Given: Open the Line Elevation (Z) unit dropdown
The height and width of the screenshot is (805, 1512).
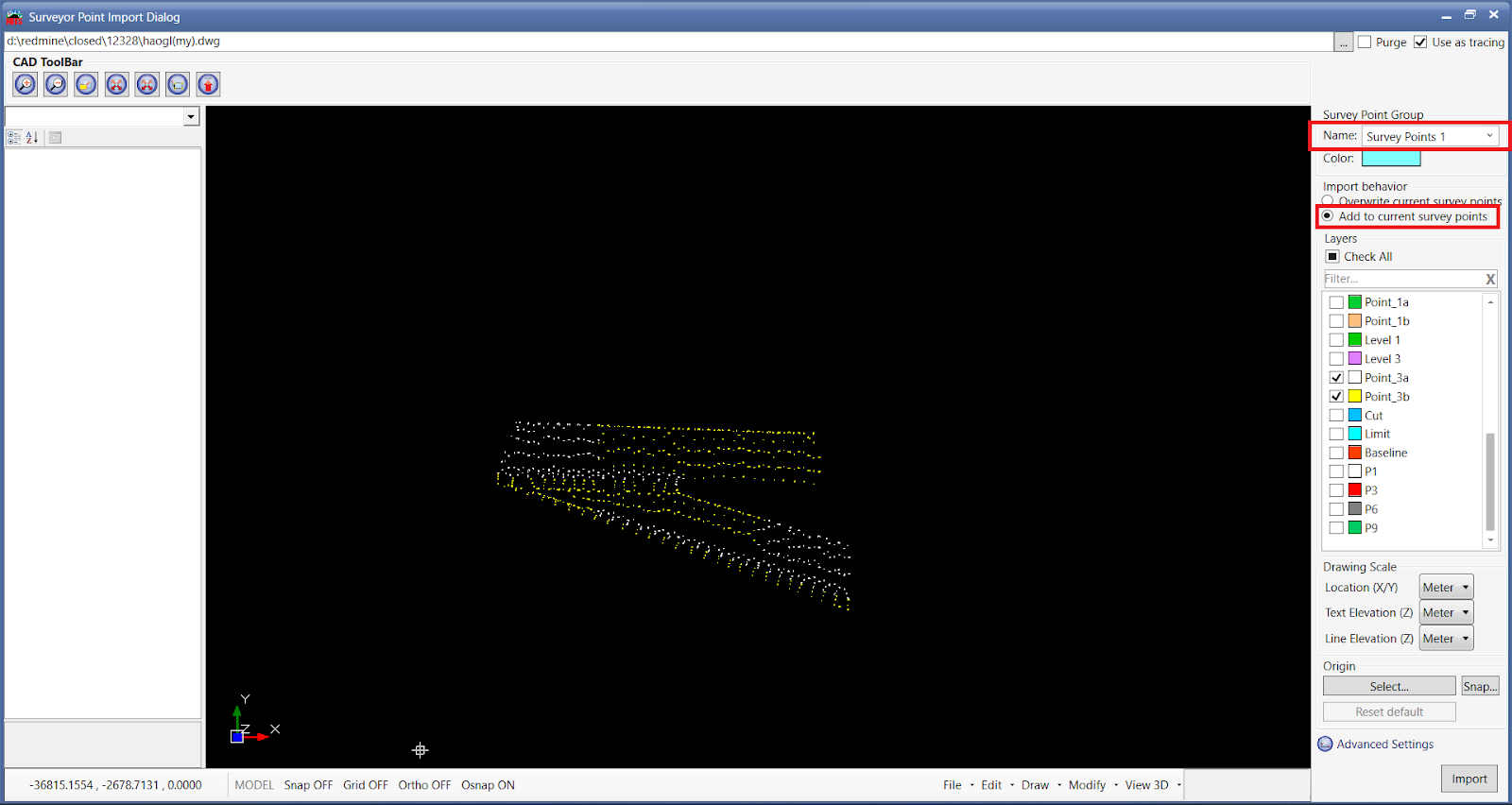Looking at the screenshot, I should pyautogui.click(x=1446, y=639).
